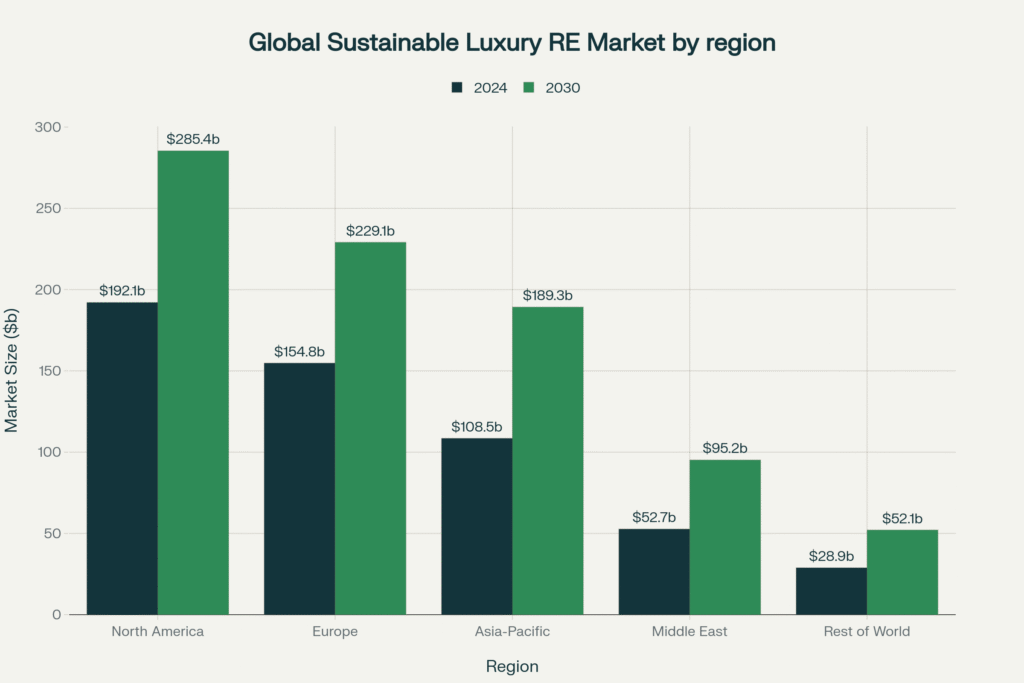Click the Asia-Pacific x-axis category label
1024x683 pixels.
click(512, 632)
